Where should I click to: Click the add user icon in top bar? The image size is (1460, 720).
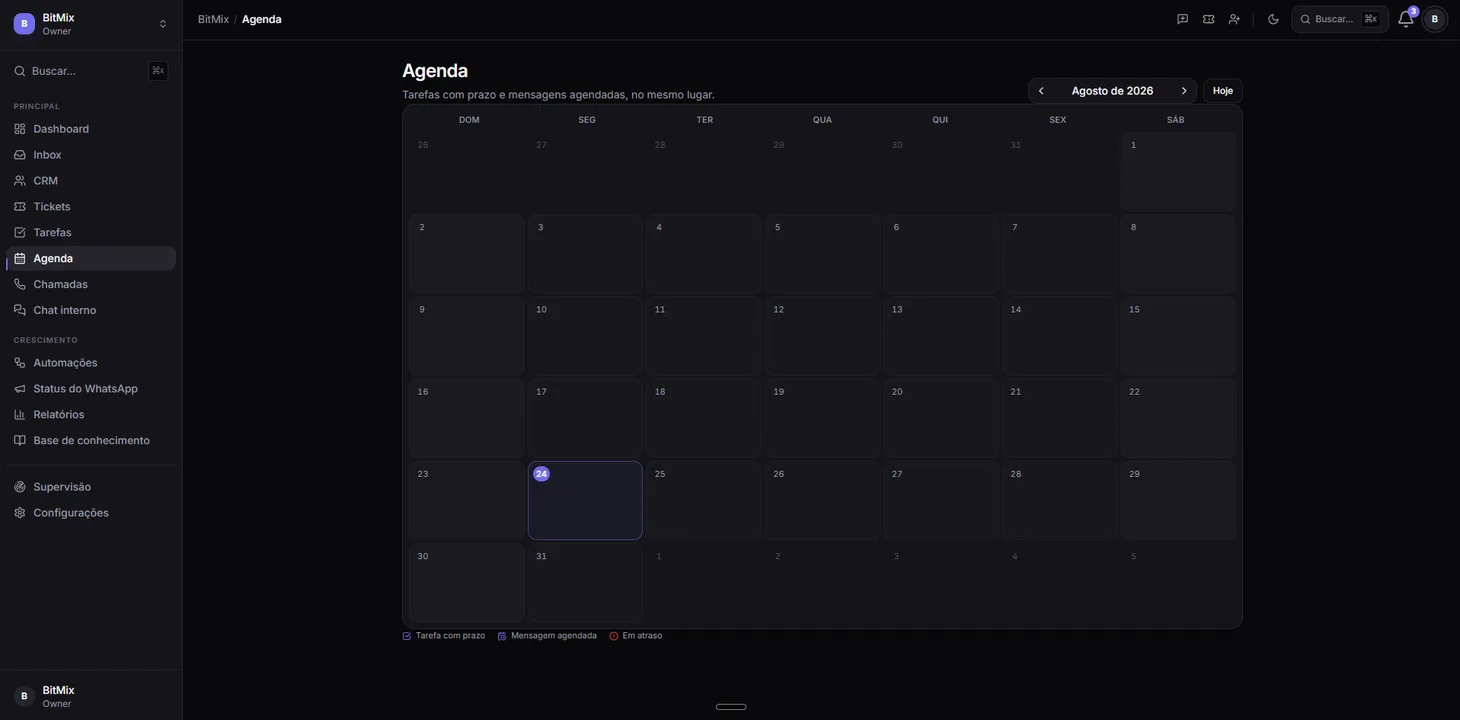point(1235,19)
